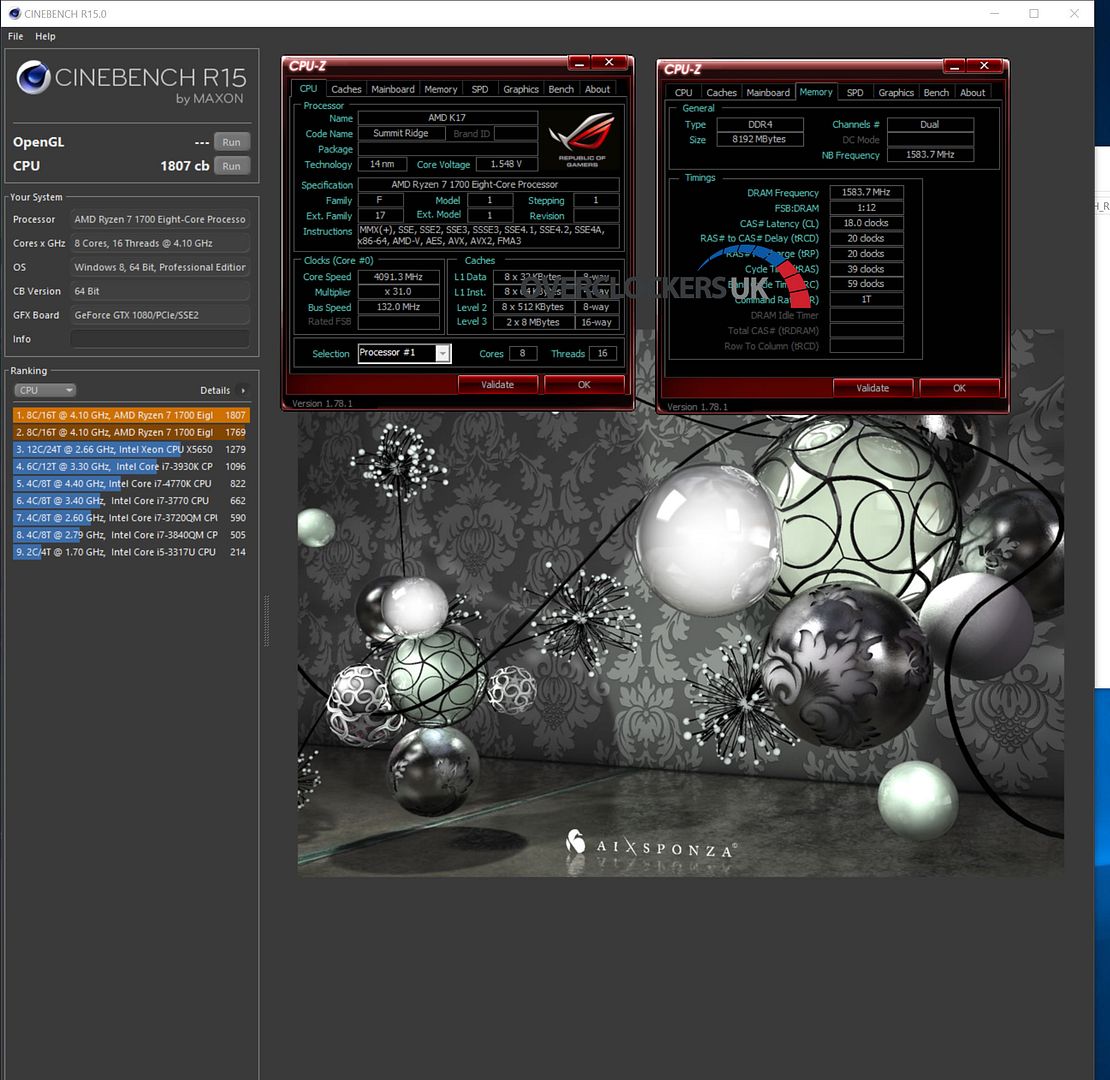Click the Core Speed 4091.3 MHz value
This screenshot has width=1110, height=1080.
point(399,277)
